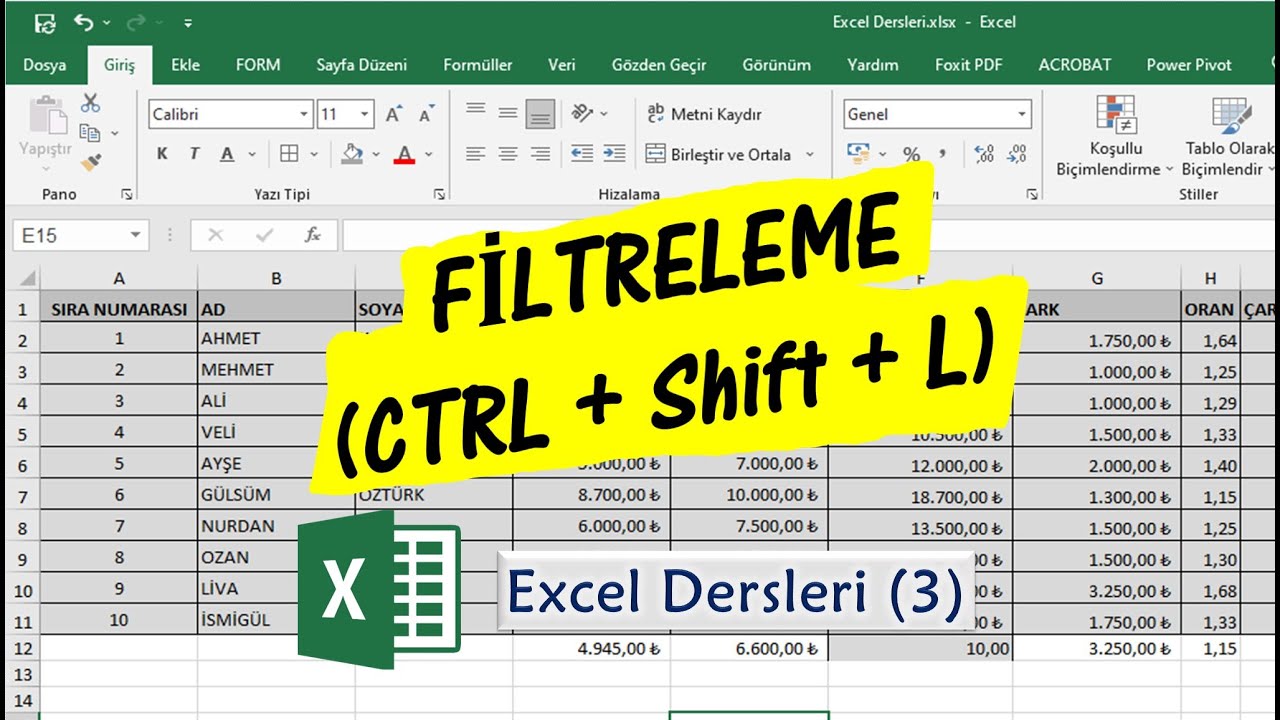Select bottom vertical alignment icon

click(540, 114)
